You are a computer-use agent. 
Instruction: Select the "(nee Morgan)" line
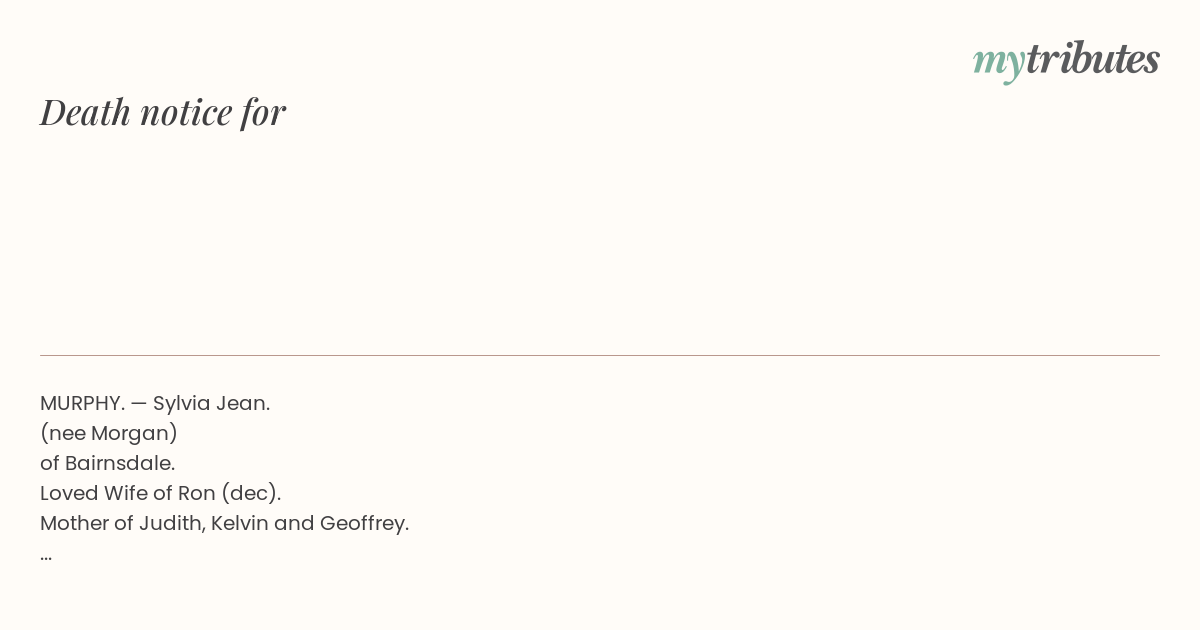[109, 433]
